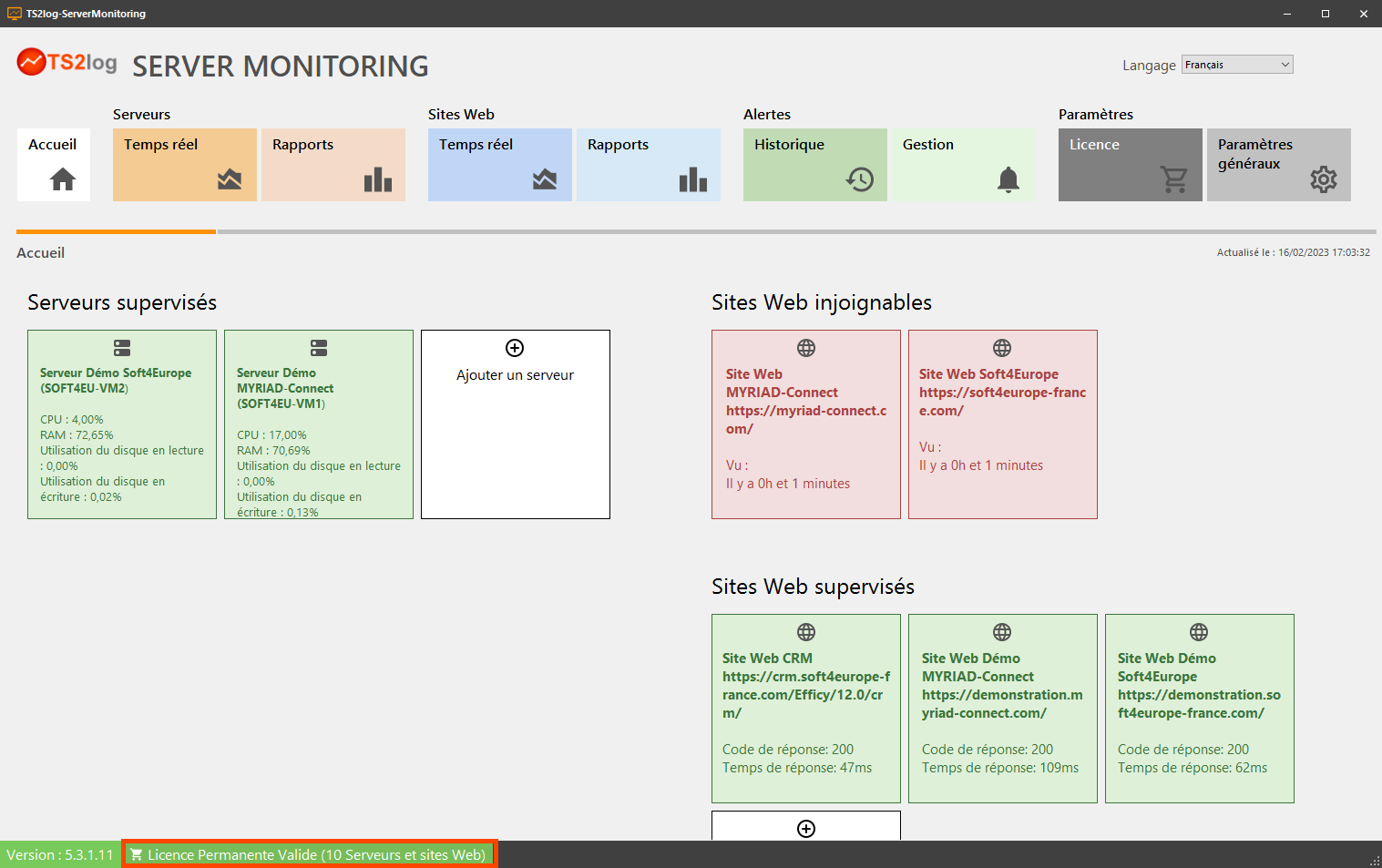Click RAM : 70,69% value

click(273, 451)
